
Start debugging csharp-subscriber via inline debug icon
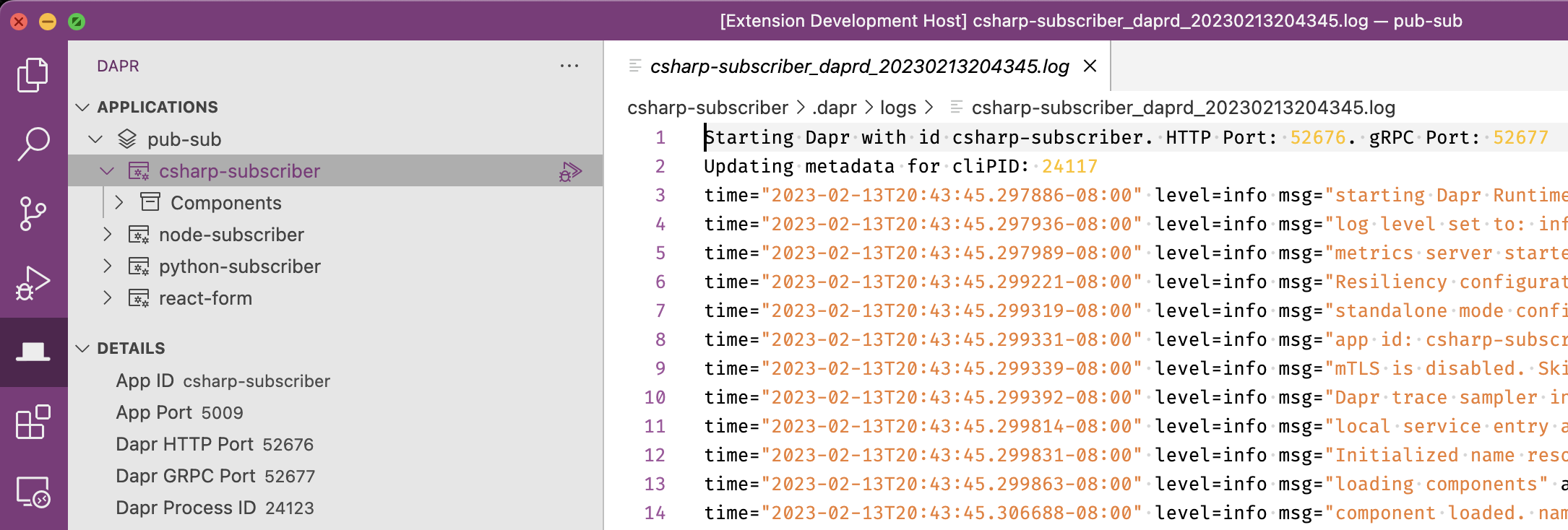click(570, 171)
